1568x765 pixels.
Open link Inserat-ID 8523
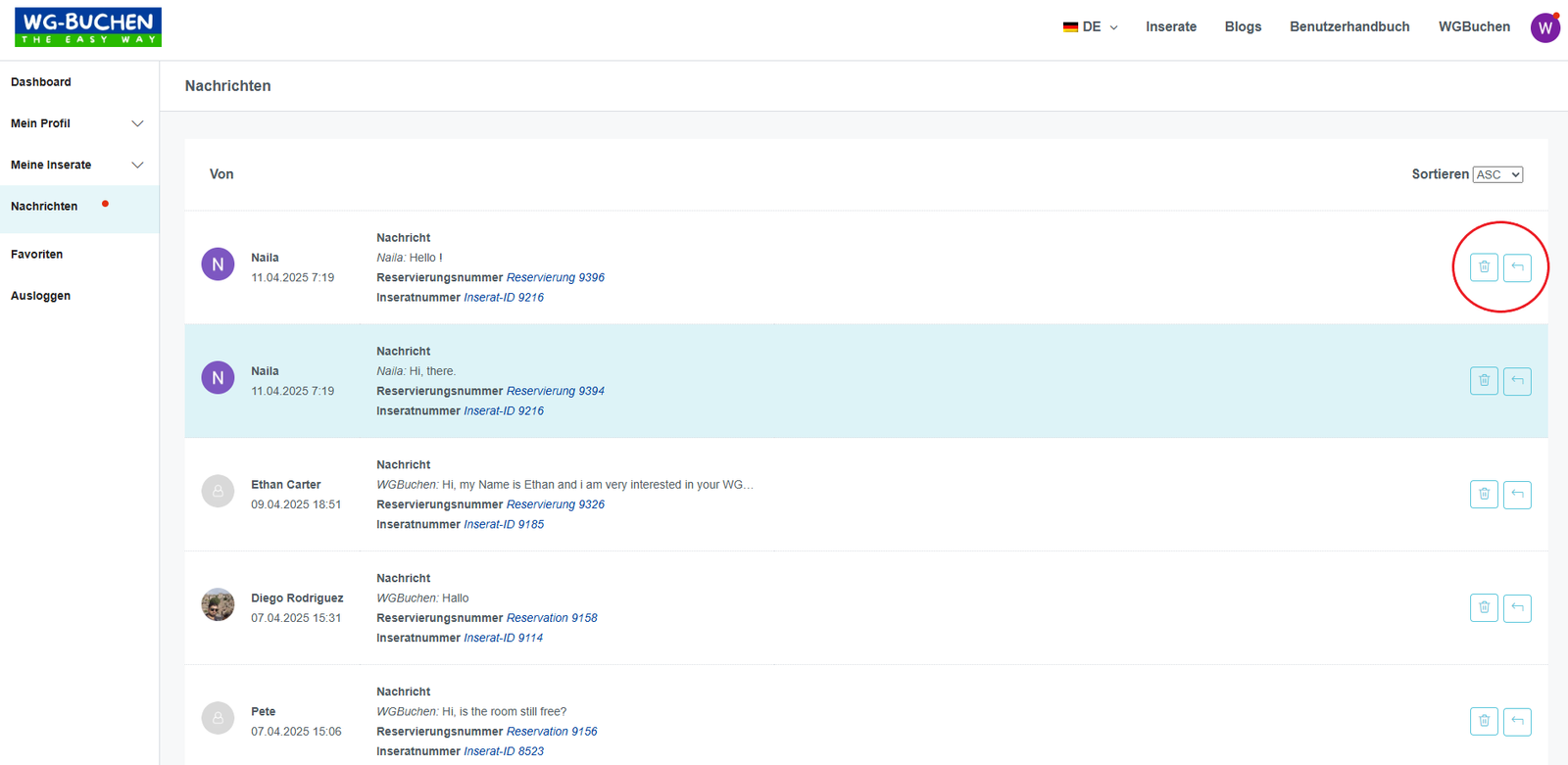504,751
